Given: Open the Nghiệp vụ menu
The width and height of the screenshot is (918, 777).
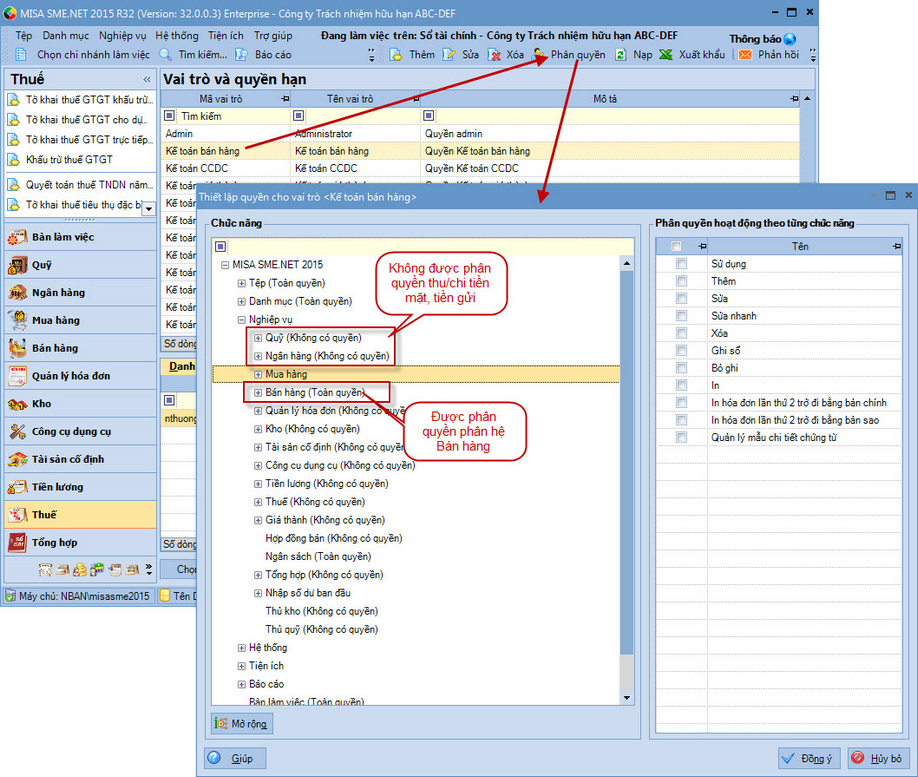Looking at the screenshot, I should click(x=122, y=36).
